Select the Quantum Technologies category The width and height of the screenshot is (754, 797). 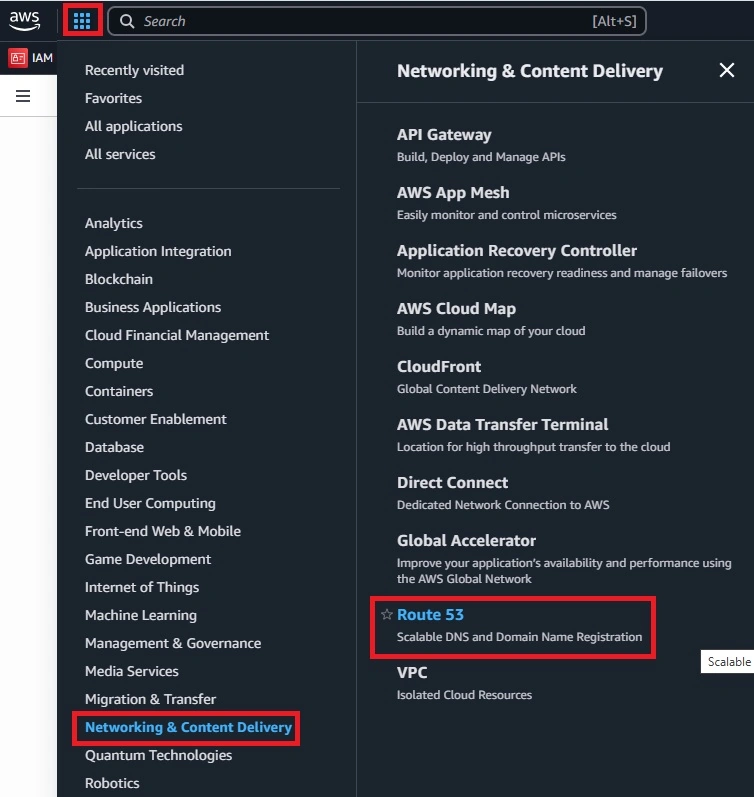(x=159, y=755)
